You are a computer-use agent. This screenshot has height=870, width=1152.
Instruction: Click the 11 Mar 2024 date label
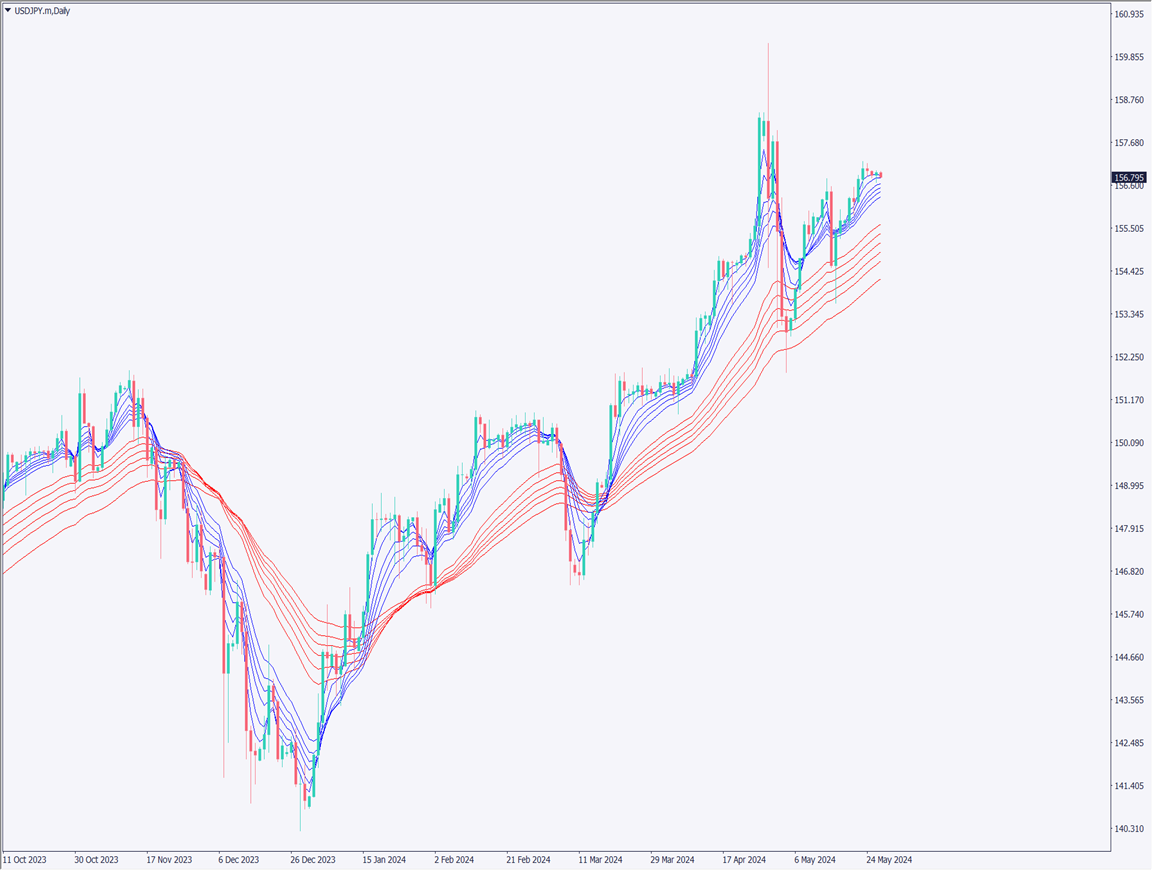coord(601,860)
